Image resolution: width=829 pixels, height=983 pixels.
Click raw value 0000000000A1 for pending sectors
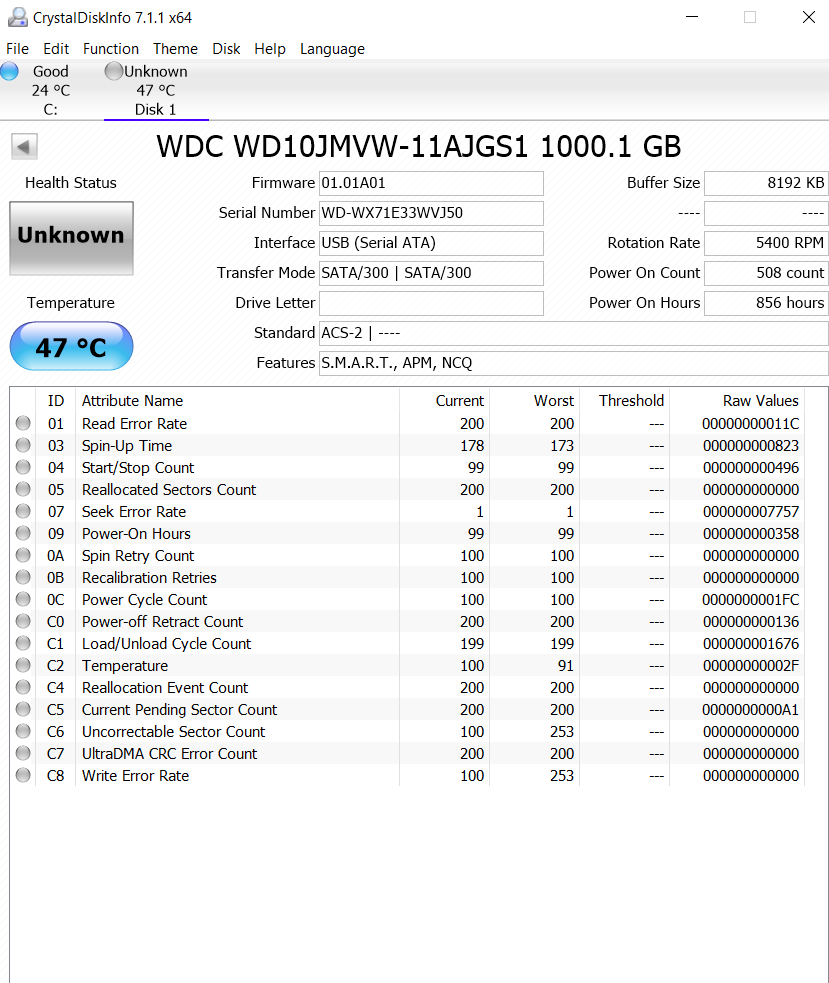coord(751,710)
